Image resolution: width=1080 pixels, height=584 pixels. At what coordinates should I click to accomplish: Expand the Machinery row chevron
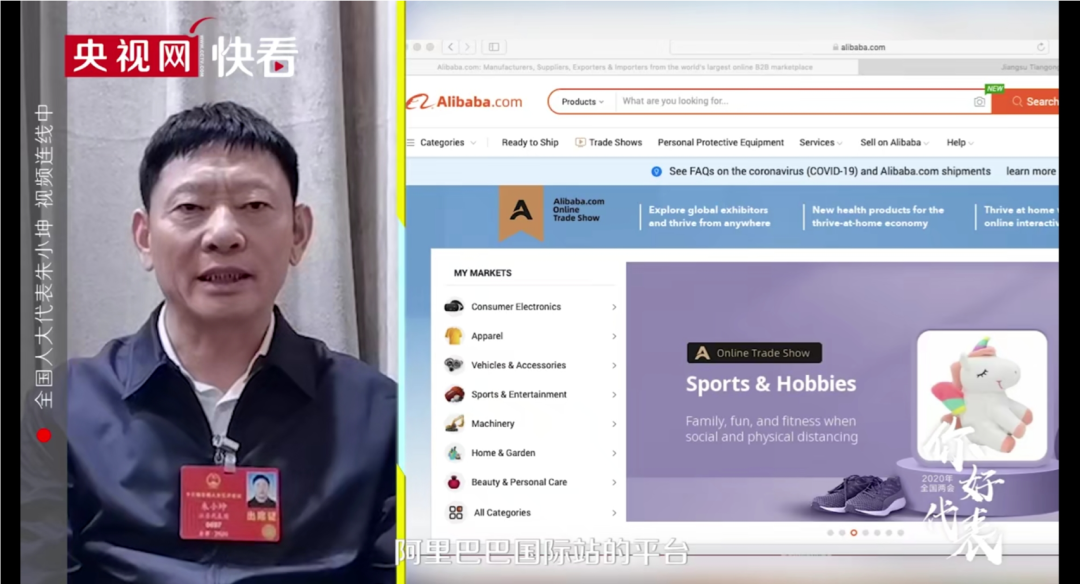pyautogui.click(x=614, y=424)
